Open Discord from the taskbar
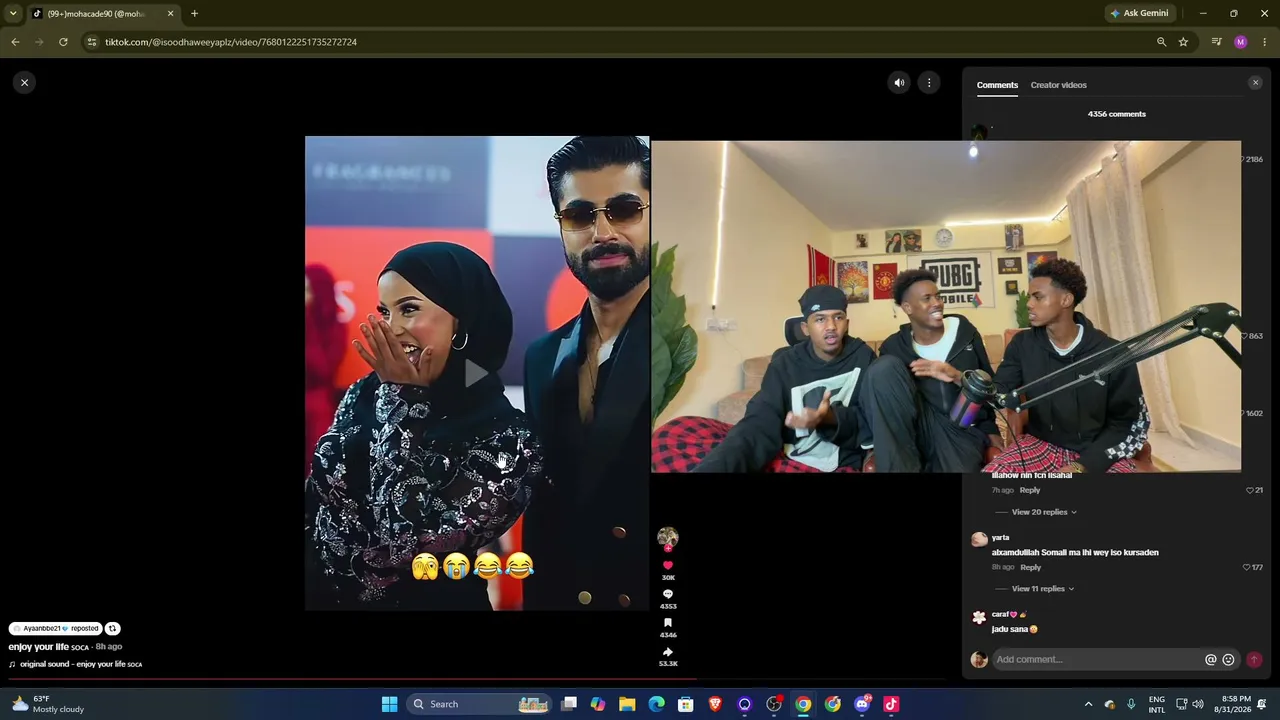Screen dimensions: 1280x720 (x=862, y=704)
